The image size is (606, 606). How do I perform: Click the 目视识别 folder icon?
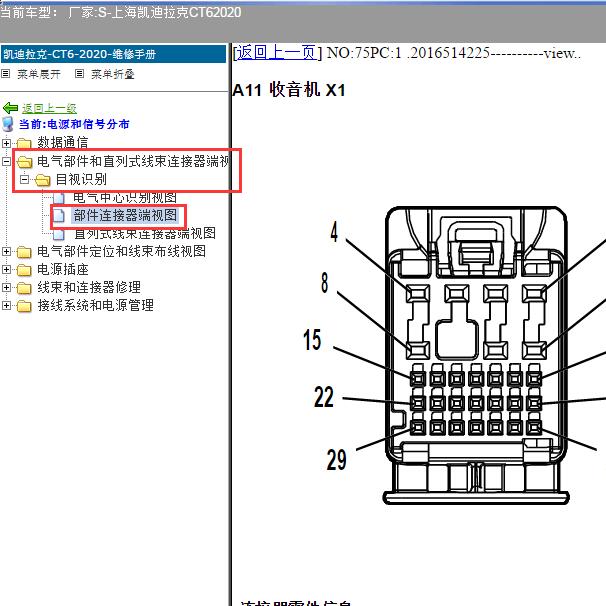click(x=43, y=180)
